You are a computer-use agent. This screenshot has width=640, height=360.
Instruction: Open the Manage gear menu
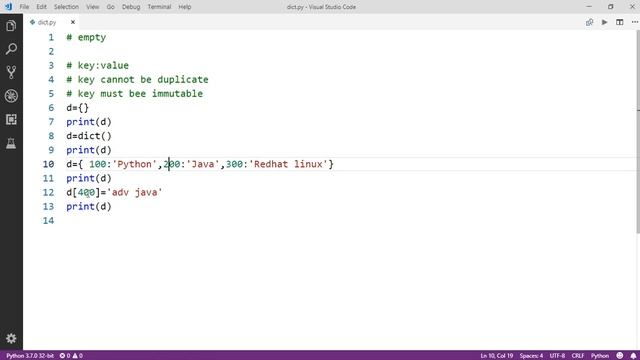coord(11,338)
